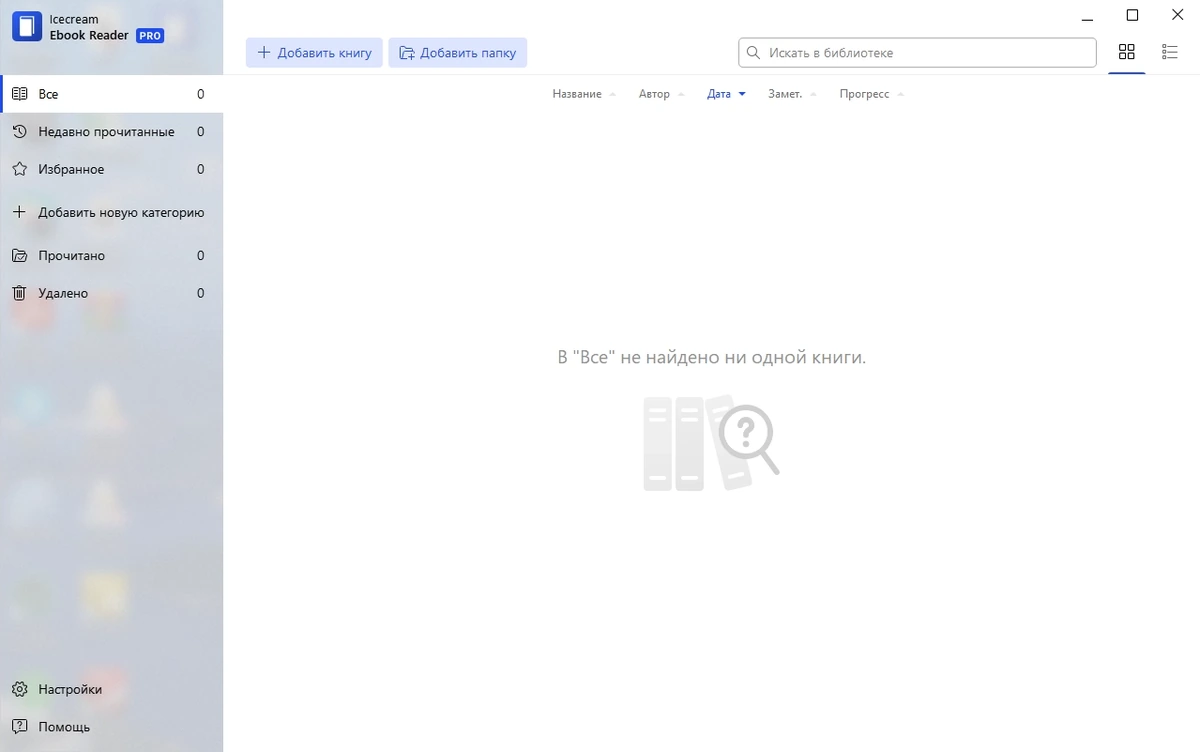This screenshot has height=752, width=1200.
Task: Click the magnifier icon in the search box
Action: click(754, 52)
